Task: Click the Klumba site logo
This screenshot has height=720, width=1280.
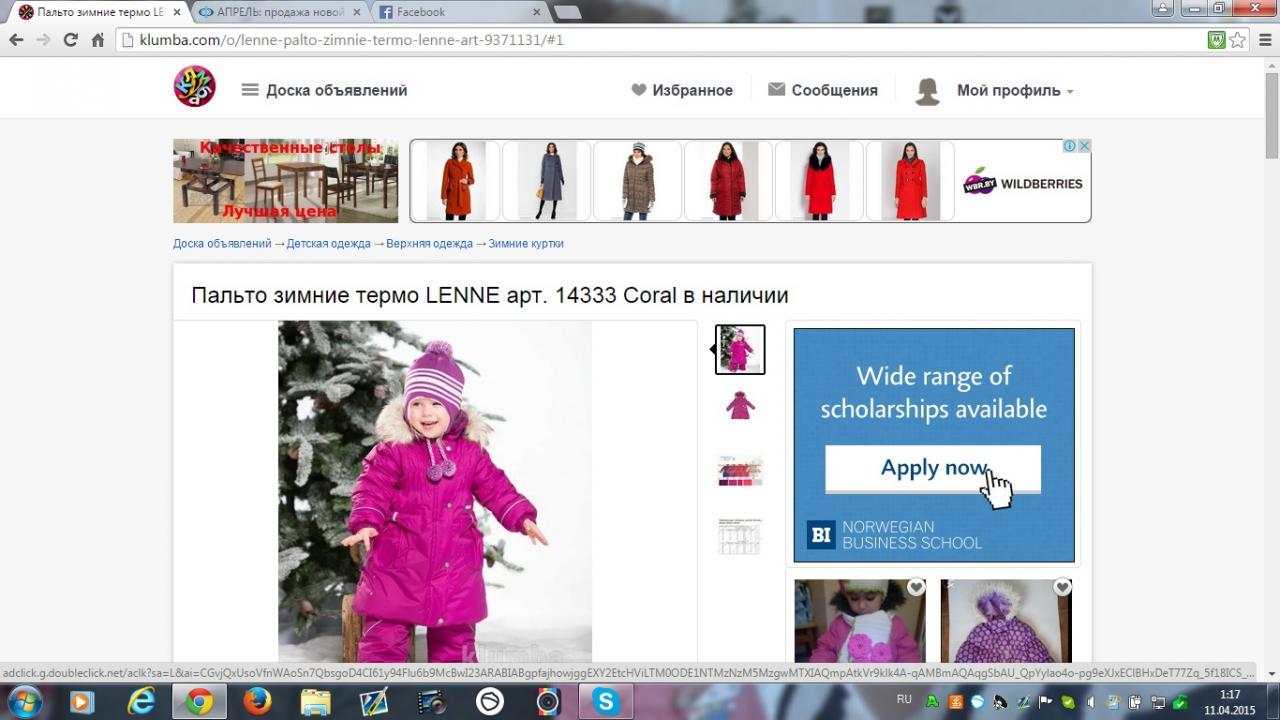Action: [194, 87]
